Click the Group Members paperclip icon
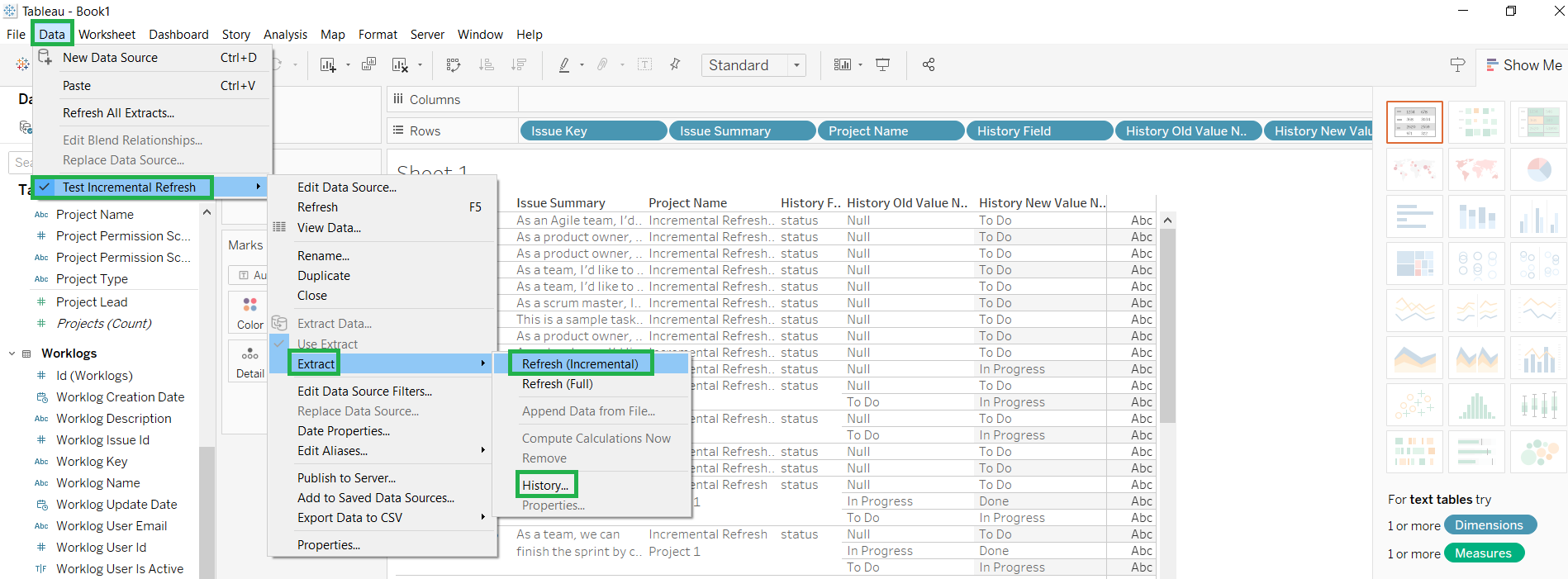This screenshot has height=579, width=1568. (x=602, y=64)
